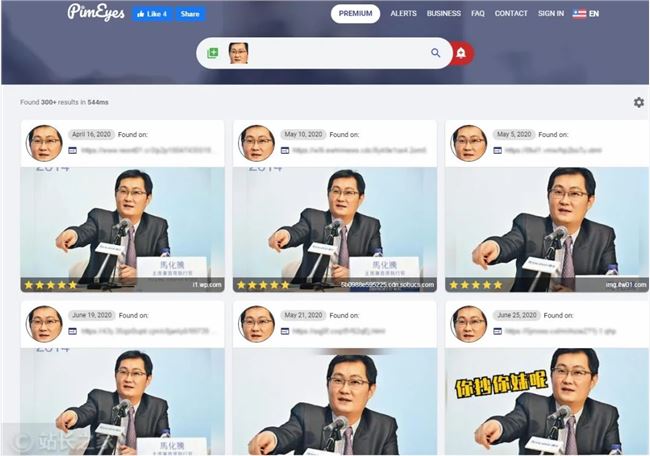
Task: Open the June 19, 2020 result image
Action: click(122, 401)
